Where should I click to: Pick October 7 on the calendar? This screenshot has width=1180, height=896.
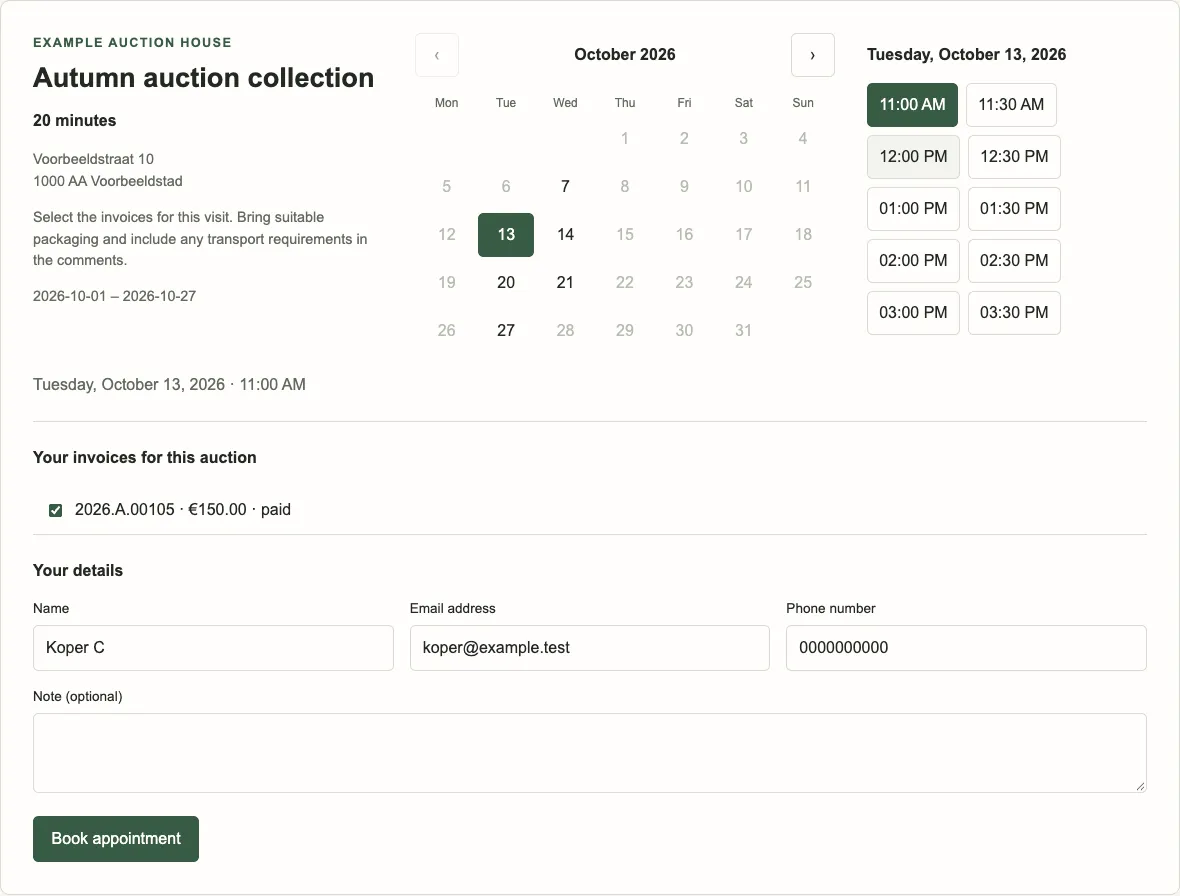coord(565,187)
